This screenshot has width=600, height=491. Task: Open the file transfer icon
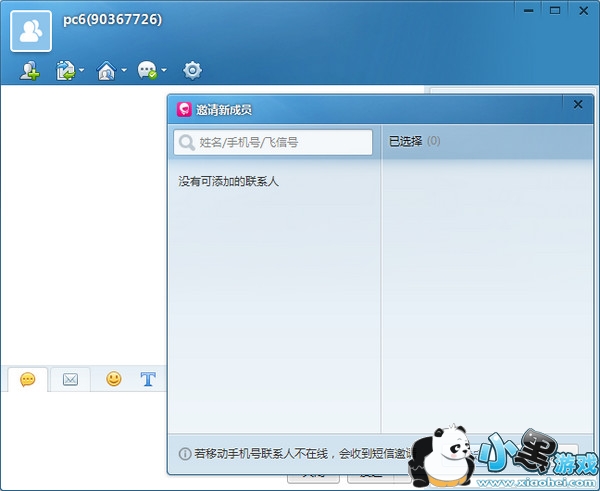[65, 70]
